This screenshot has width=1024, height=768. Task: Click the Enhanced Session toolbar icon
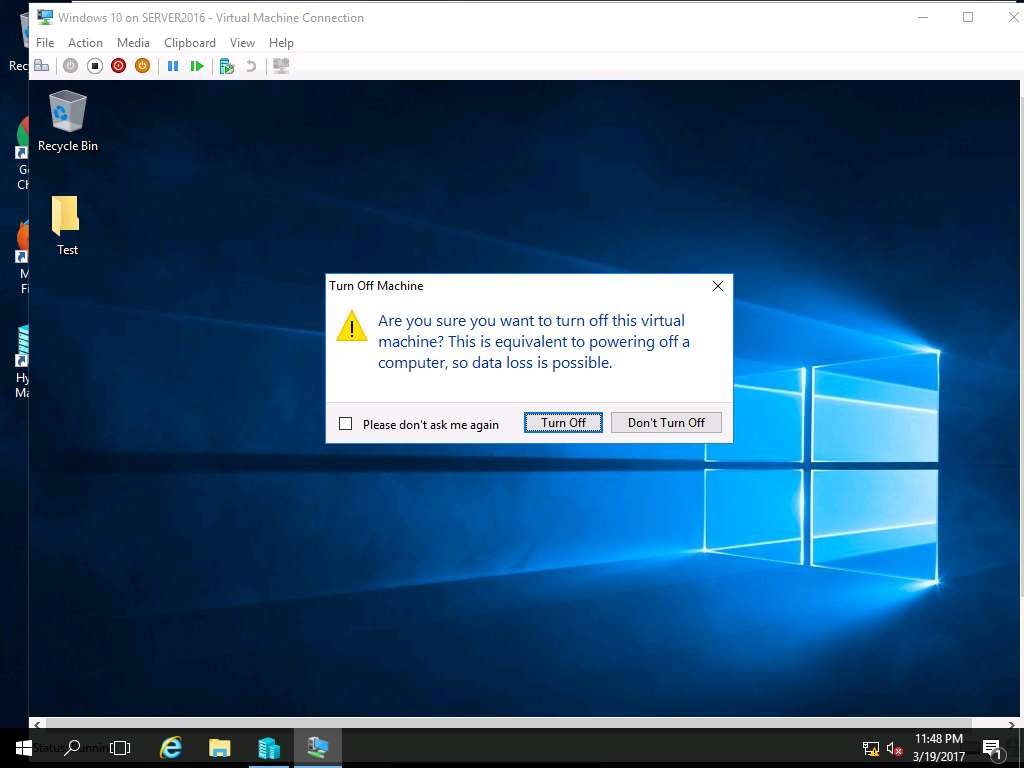click(x=281, y=66)
